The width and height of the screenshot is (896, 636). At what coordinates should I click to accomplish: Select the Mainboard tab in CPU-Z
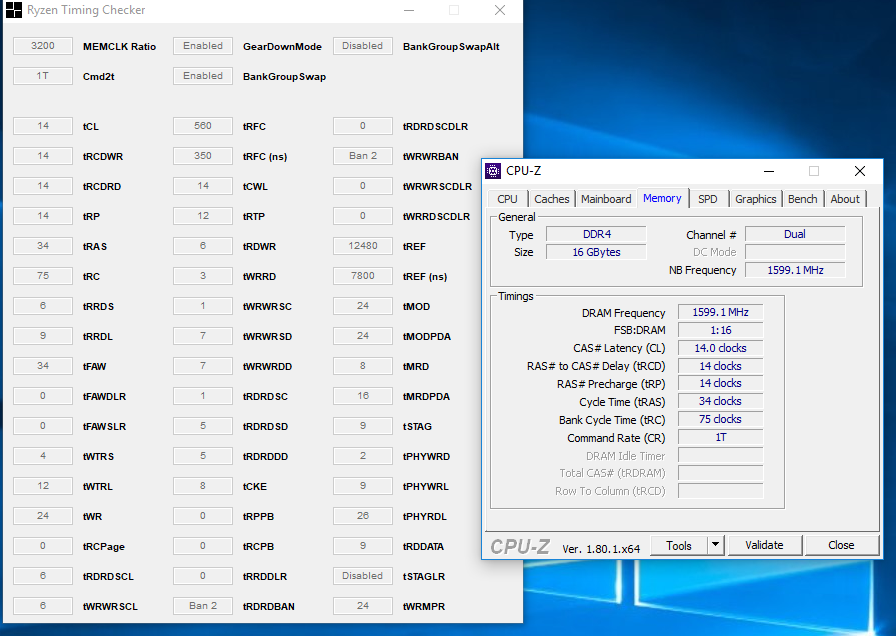tap(606, 199)
